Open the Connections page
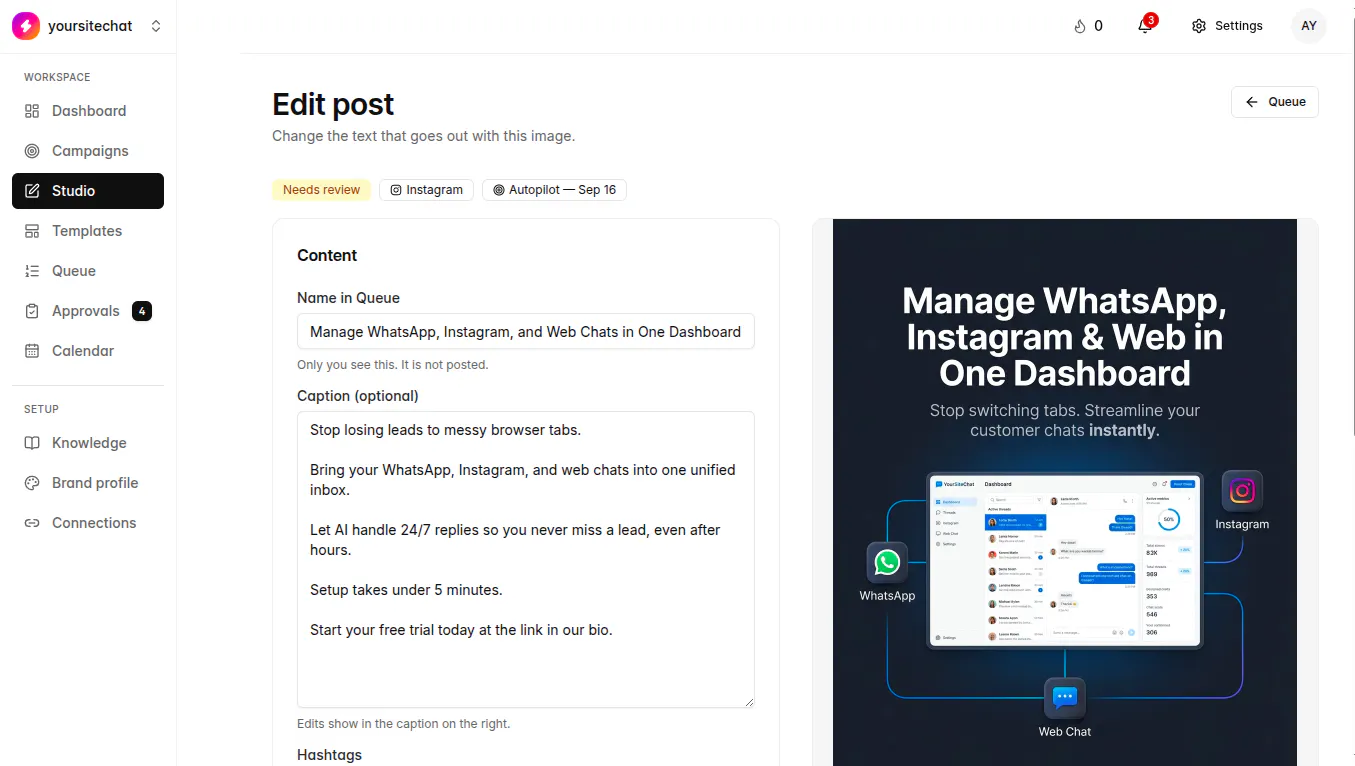The height and width of the screenshot is (766, 1355). coord(88,523)
